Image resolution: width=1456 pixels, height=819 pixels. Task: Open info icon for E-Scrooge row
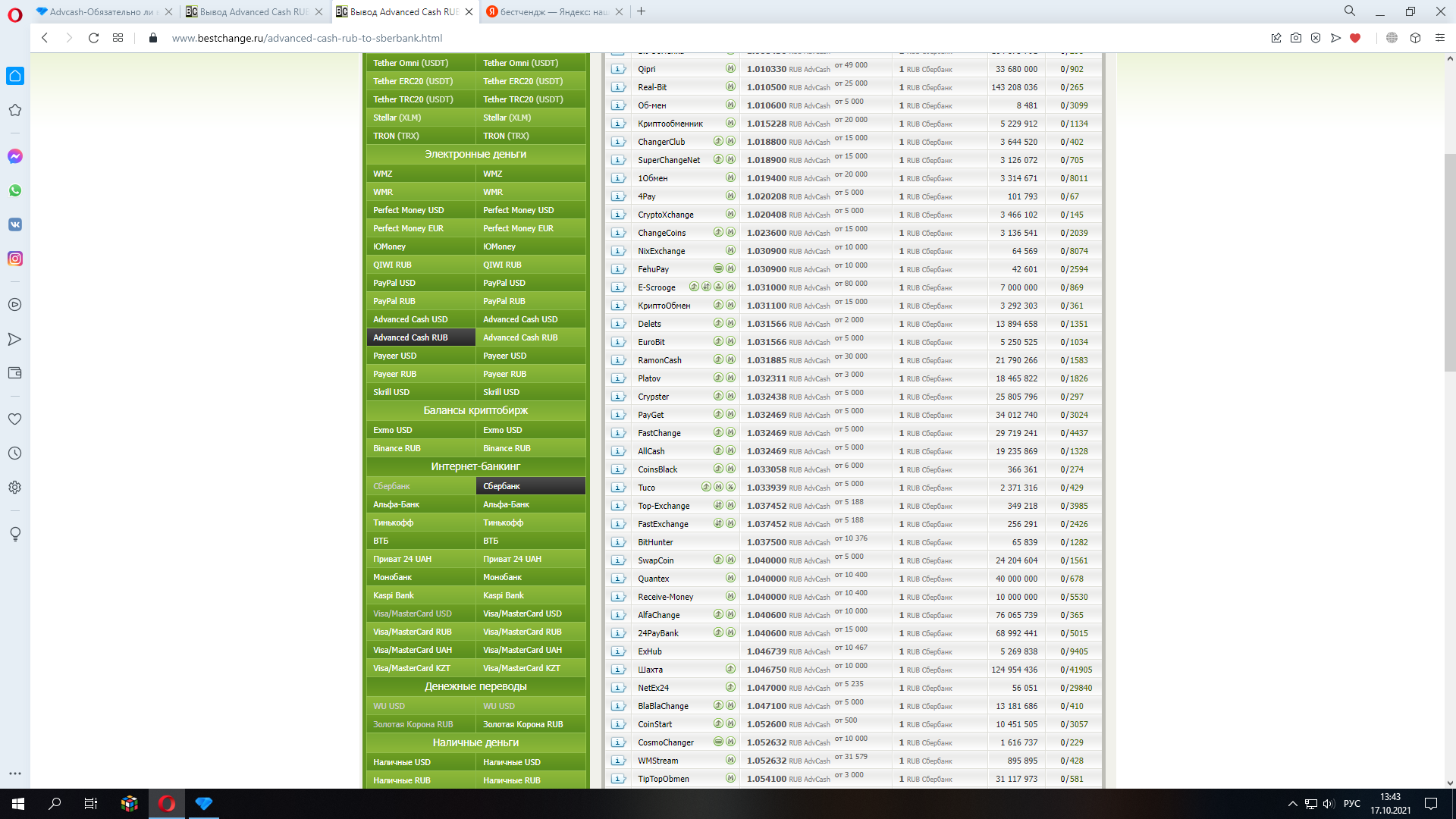[x=618, y=287]
